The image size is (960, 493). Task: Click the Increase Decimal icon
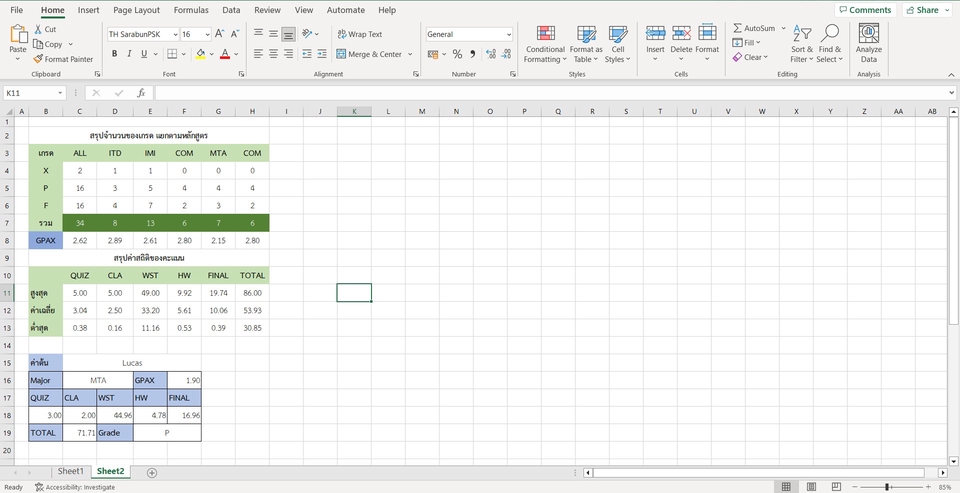[490, 54]
